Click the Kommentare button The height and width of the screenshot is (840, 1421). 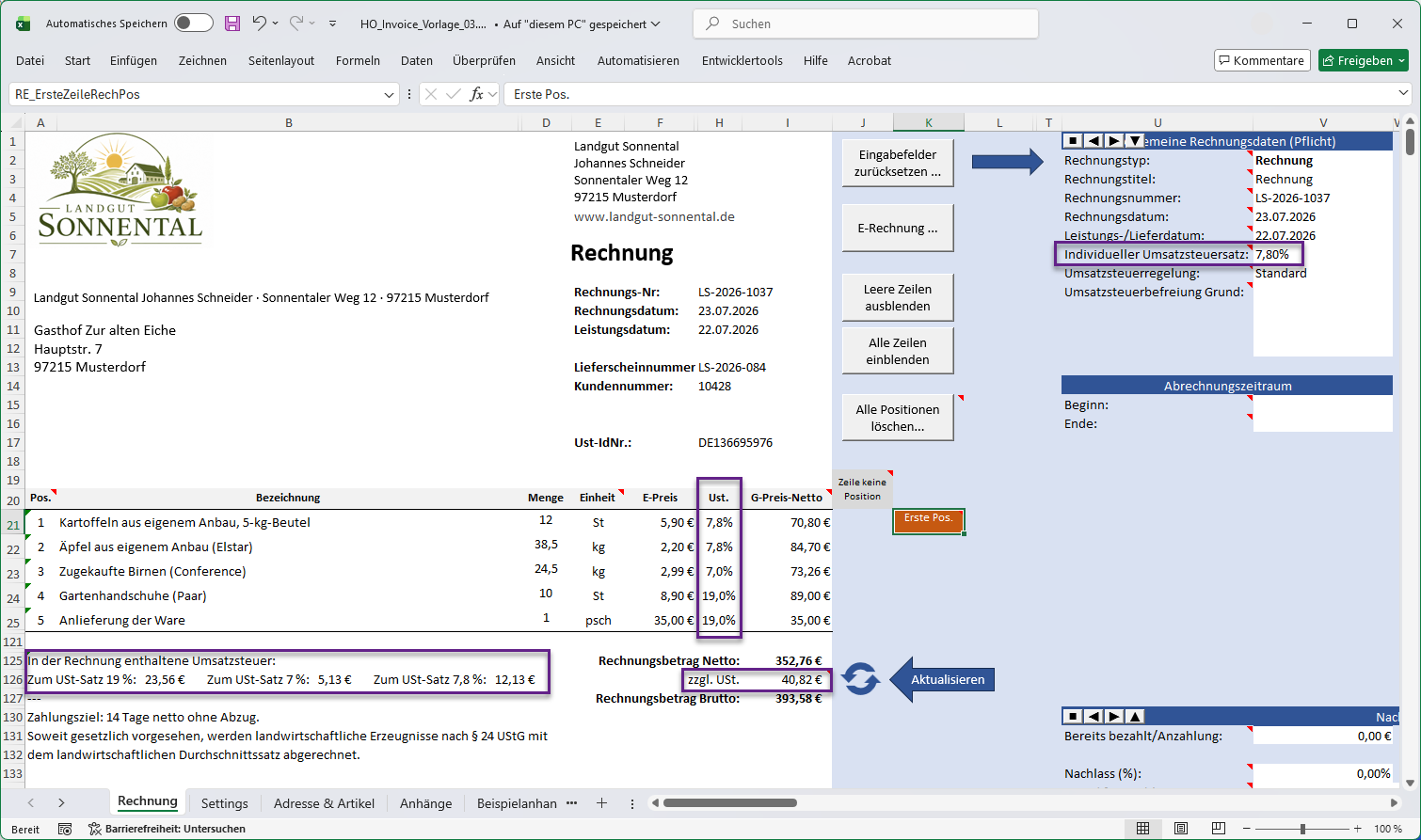(1262, 60)
